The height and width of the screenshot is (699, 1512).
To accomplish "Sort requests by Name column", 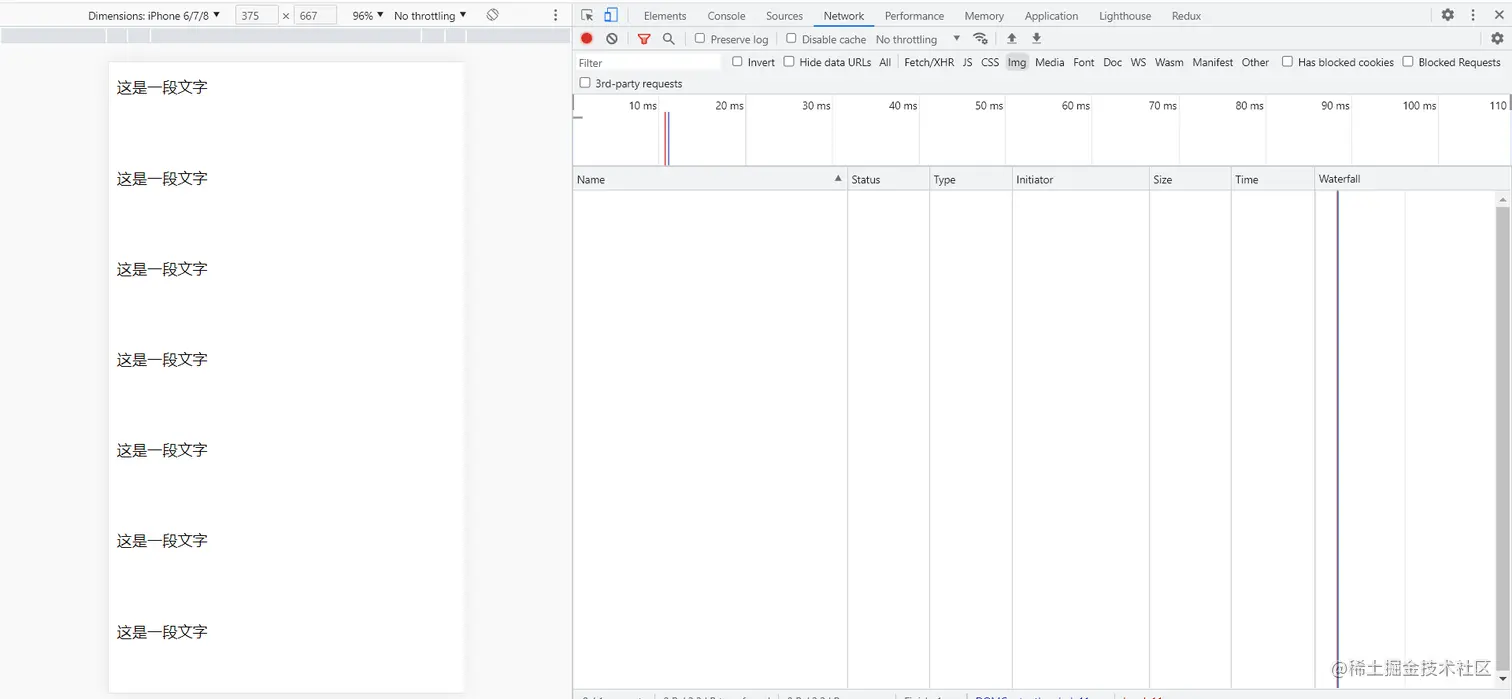I will pyautogui.click(x=710, y=179).
